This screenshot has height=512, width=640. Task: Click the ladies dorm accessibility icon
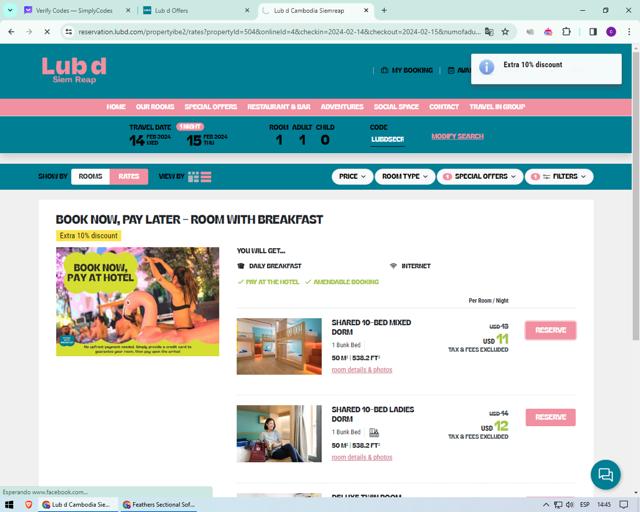pyautogui.click(x=374, y=432)
